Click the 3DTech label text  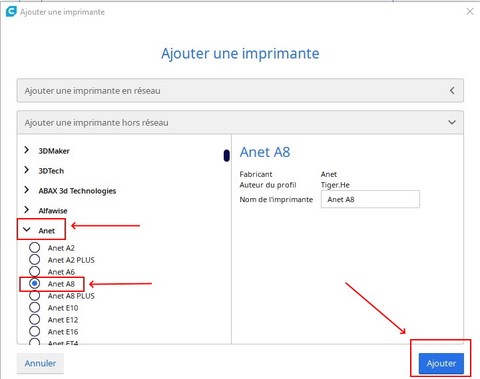[51, 171]
